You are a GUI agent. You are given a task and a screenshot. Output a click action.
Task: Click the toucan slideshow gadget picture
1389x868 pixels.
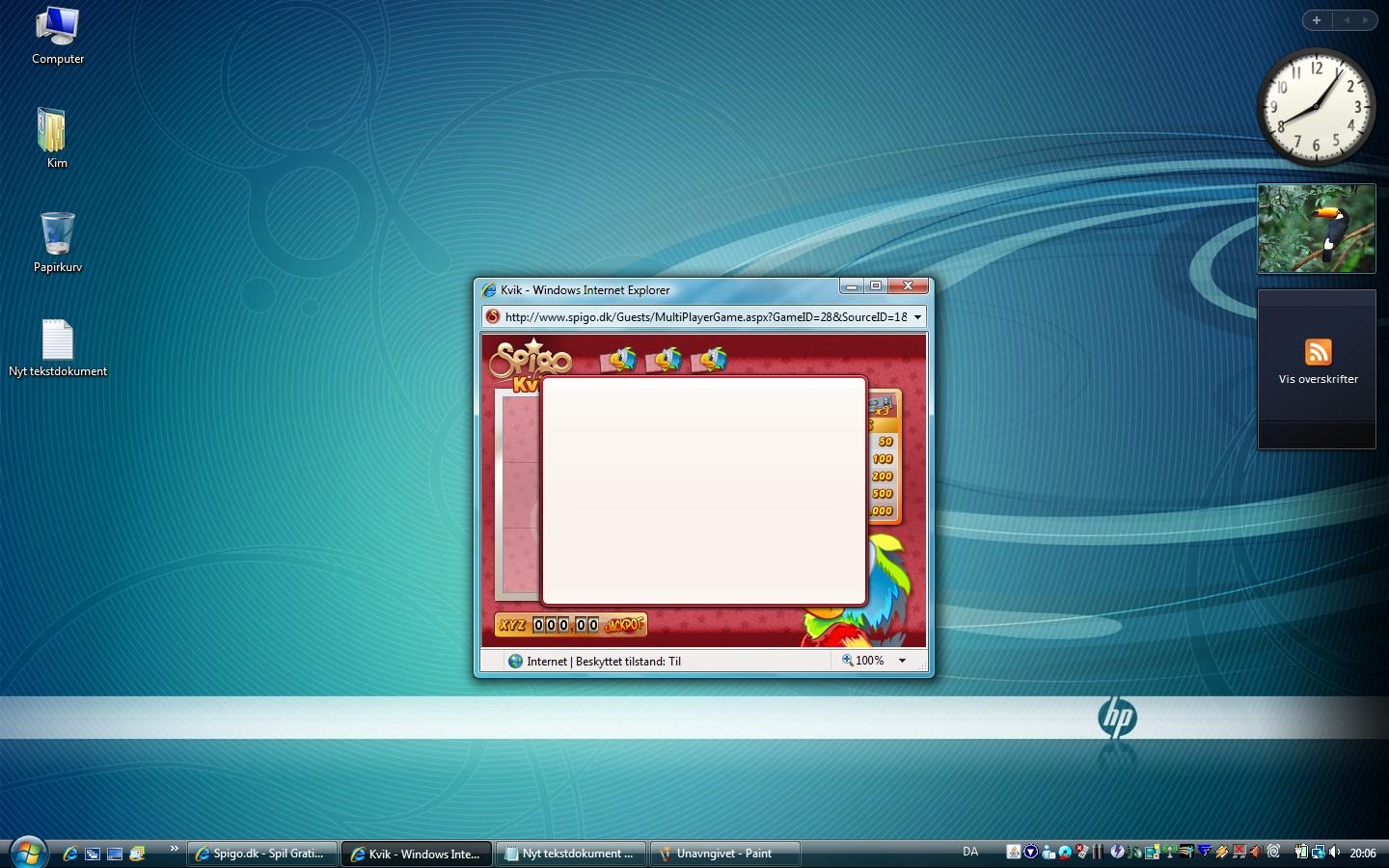[x=1316, y=229]
